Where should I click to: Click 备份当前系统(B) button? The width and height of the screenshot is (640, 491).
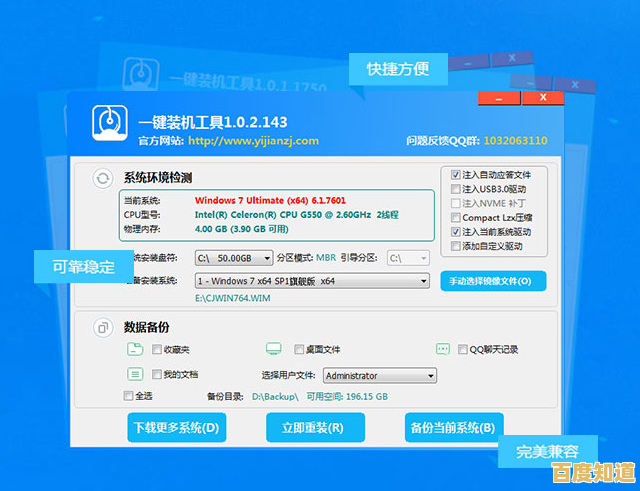[454, 428]
